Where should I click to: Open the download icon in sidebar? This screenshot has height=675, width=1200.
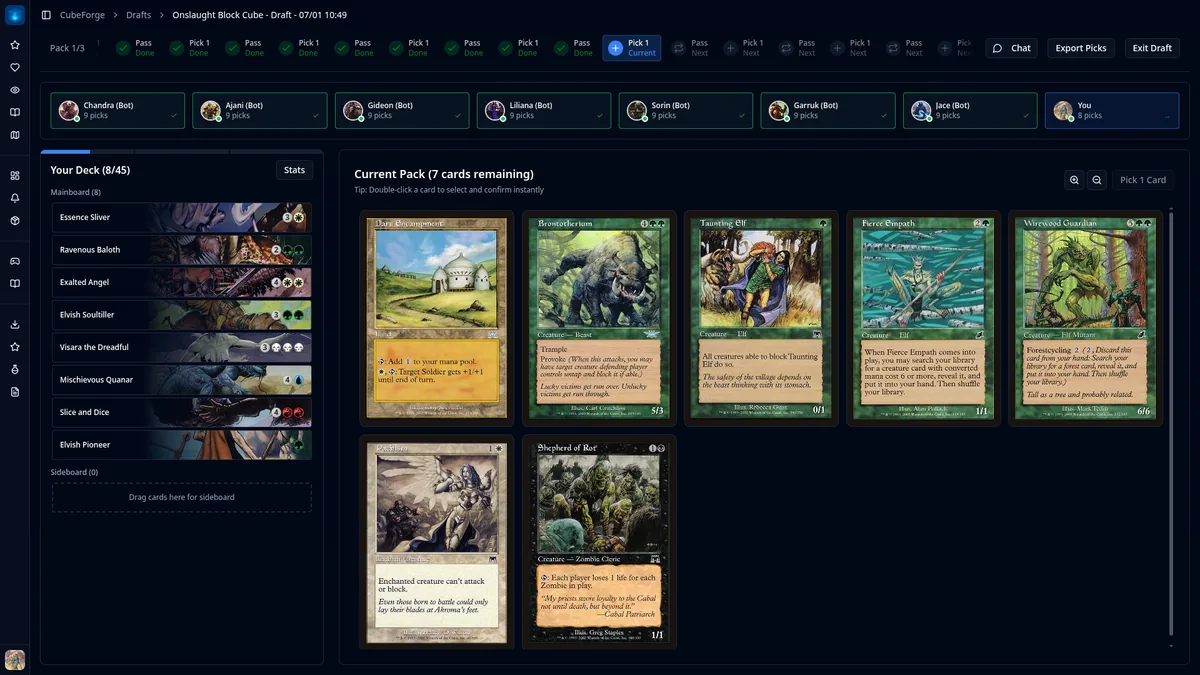(x=15, y=324)
